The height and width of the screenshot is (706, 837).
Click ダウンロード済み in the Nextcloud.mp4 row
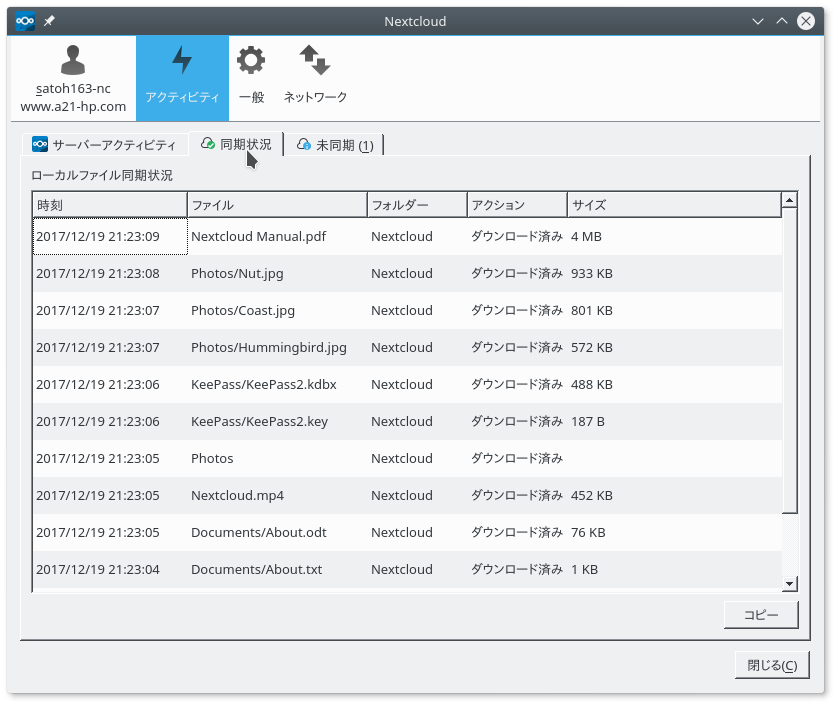pos(517,495)
